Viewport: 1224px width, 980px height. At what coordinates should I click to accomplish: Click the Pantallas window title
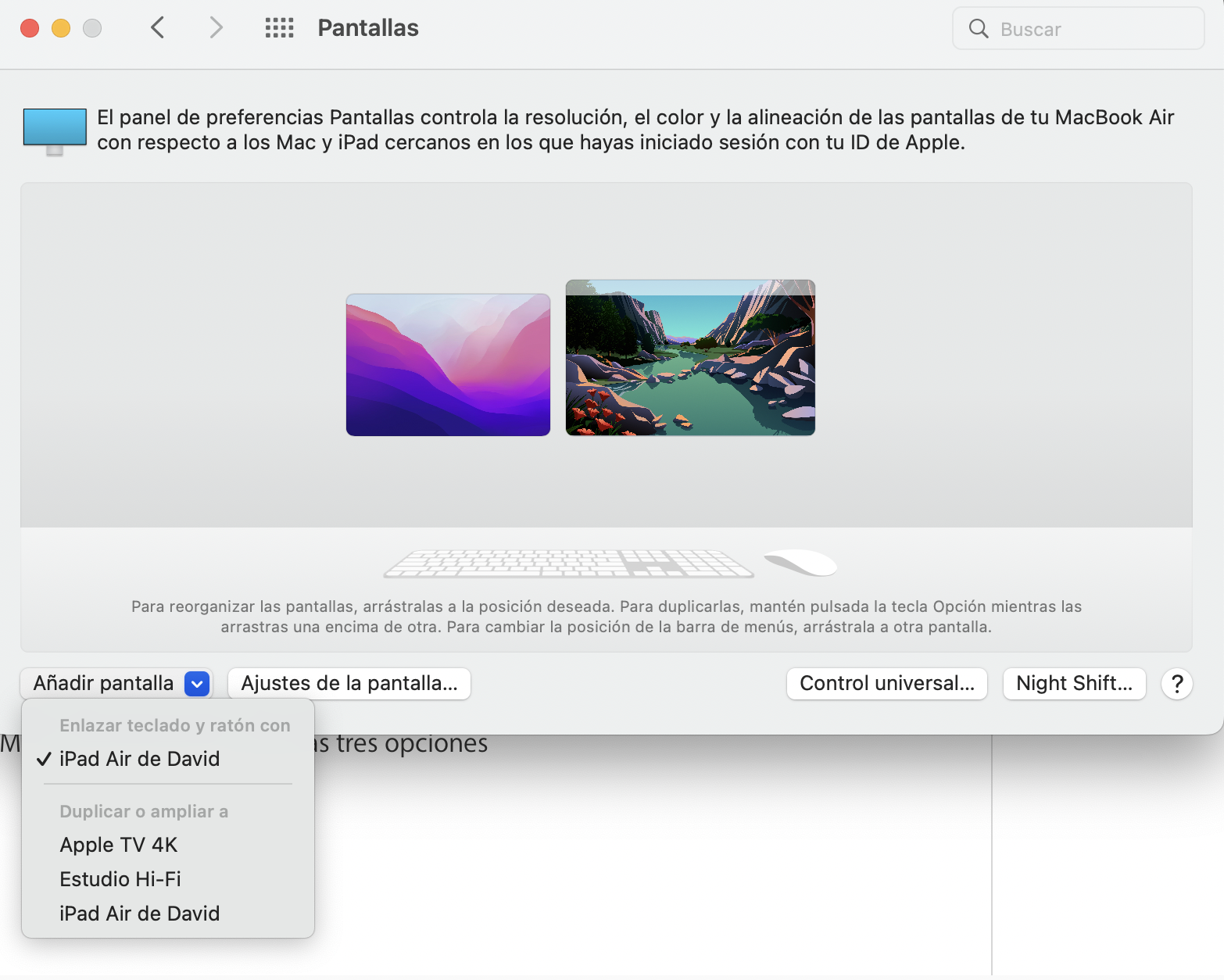click(x=368, y=28)
